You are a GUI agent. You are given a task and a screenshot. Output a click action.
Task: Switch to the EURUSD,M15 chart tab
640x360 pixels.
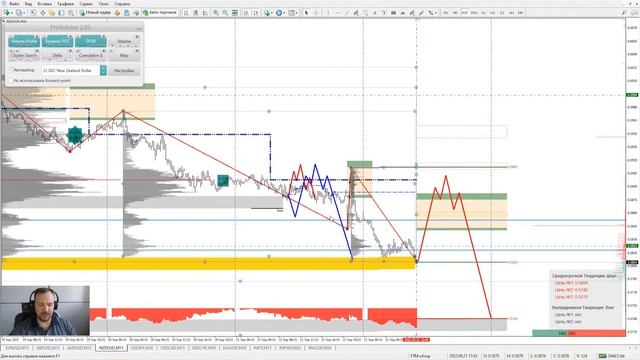pyautogui.click(x=17, y=348)
